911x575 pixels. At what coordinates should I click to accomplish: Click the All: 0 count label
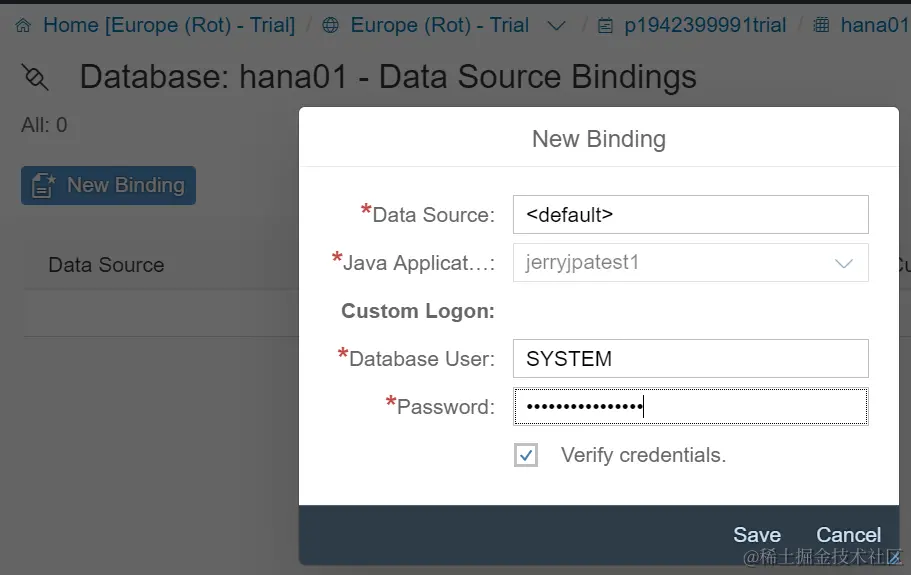[44, 125]
